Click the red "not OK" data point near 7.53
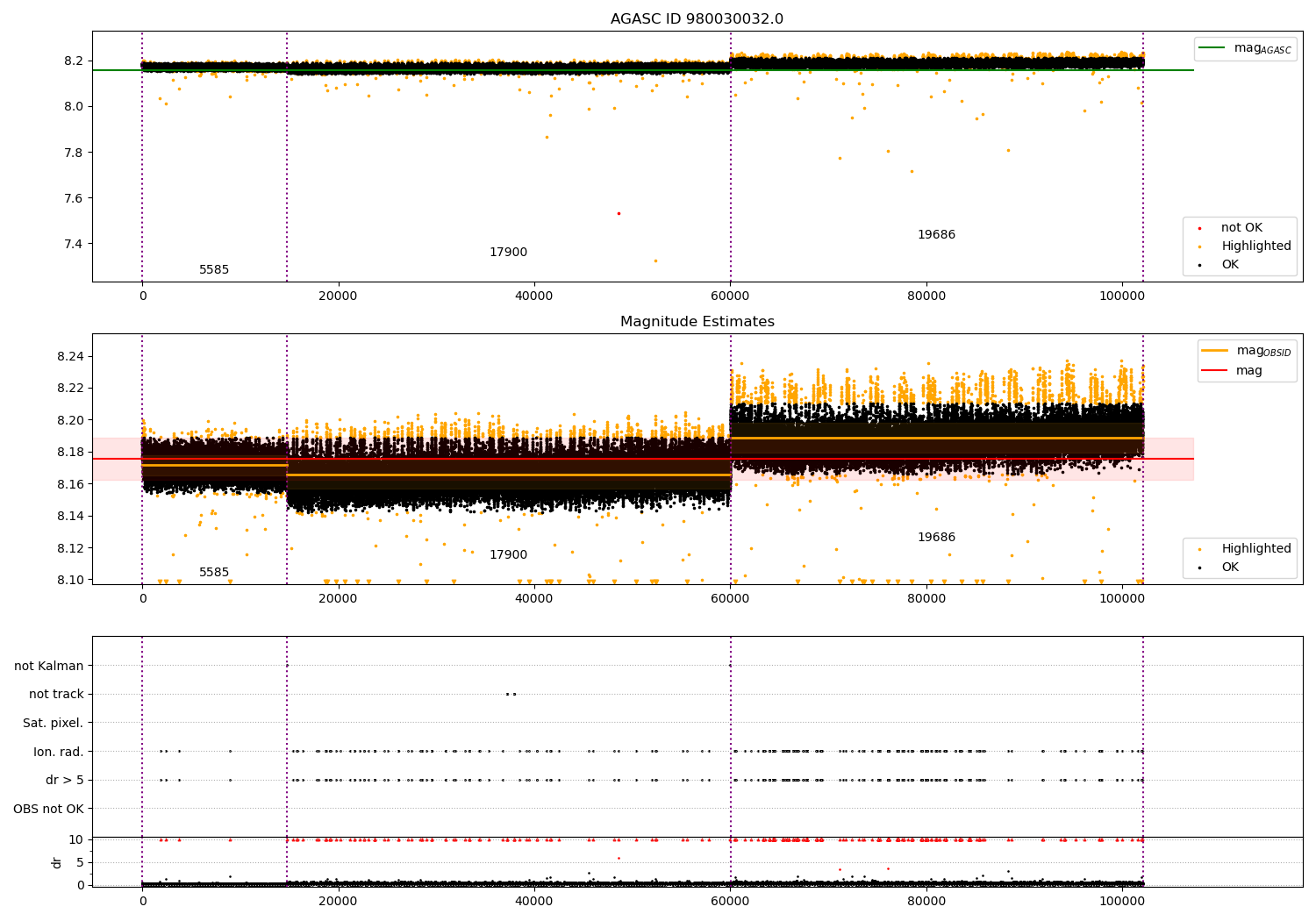 point(619,213)
